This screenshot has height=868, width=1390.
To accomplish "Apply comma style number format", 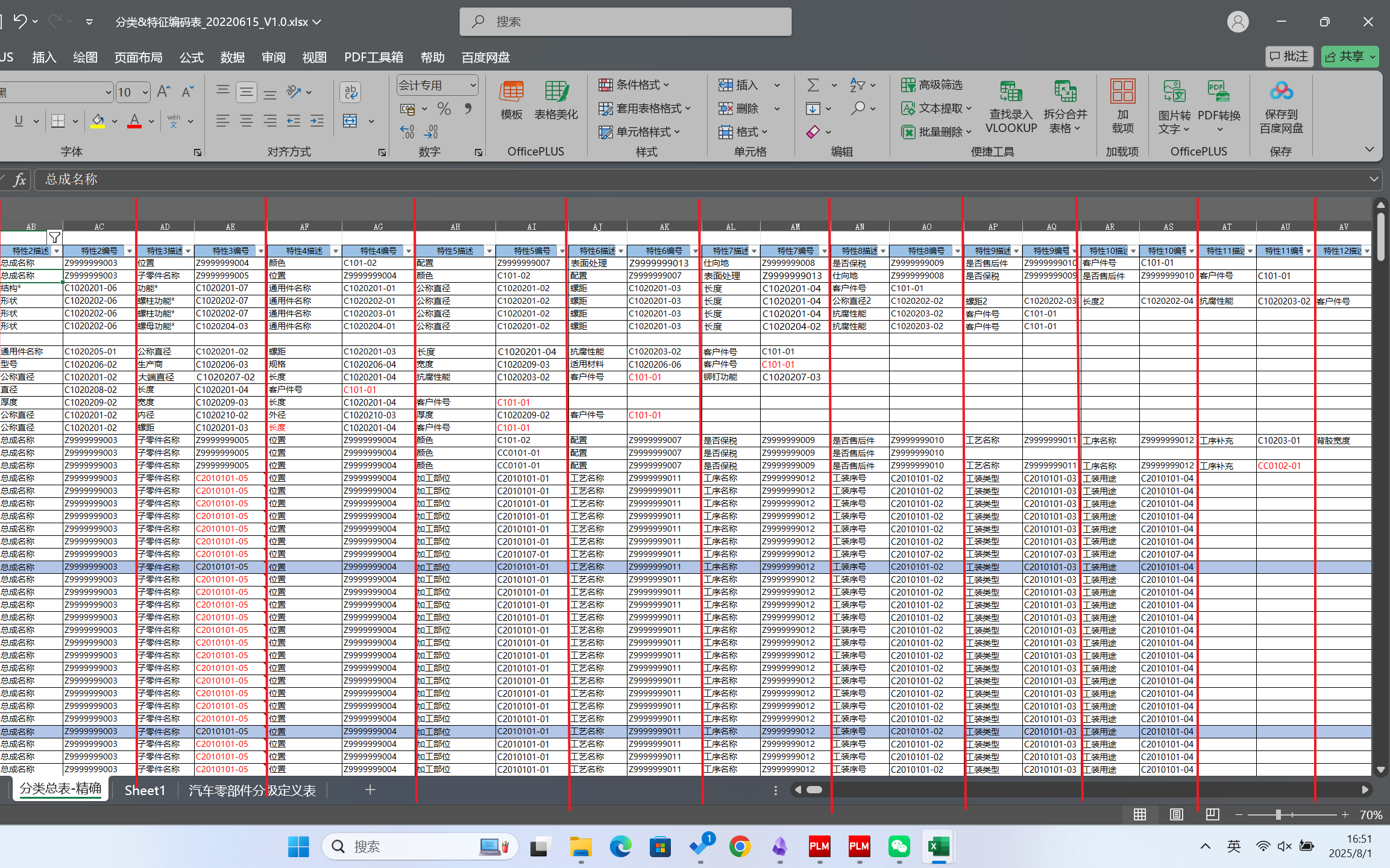I will [468, 108].
